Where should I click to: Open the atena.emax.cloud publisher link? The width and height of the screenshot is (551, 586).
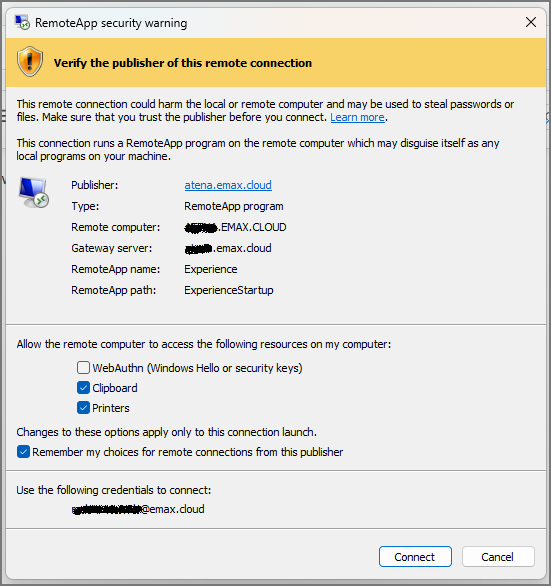(228, 185)
